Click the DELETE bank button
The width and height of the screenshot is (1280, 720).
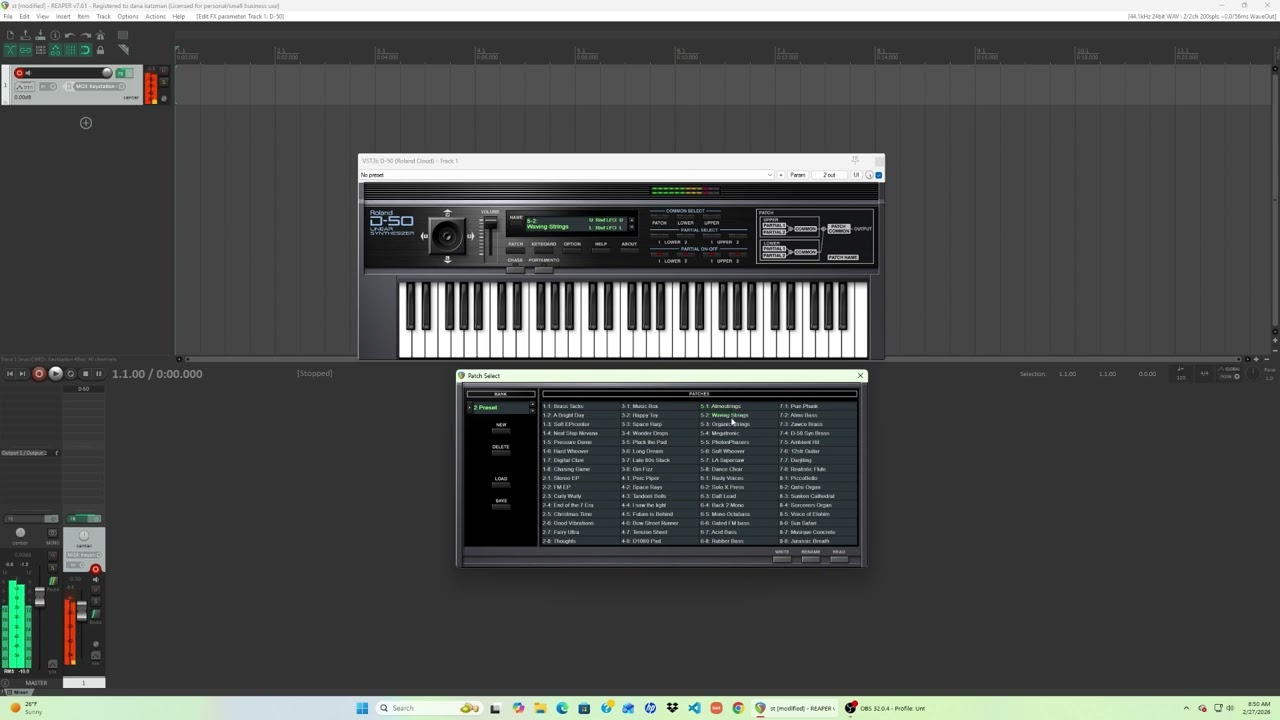(x=501, y=451)
